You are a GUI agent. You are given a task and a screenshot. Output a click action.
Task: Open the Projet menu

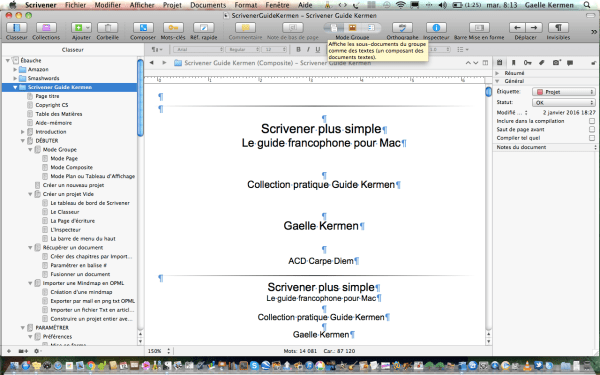(x=173, y=5)
